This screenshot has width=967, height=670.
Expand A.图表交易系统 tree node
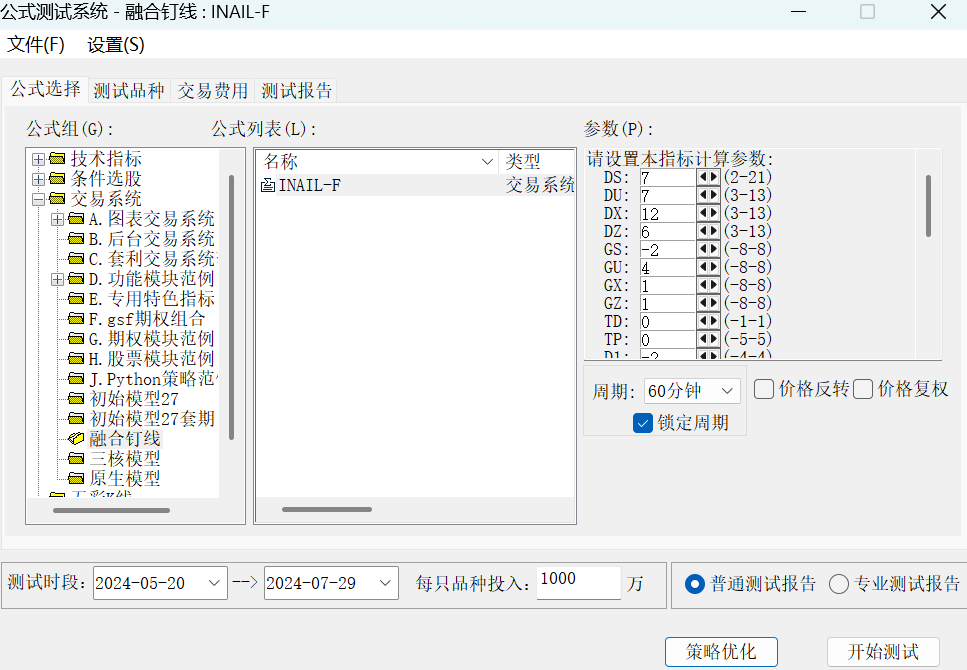[57, 219]
